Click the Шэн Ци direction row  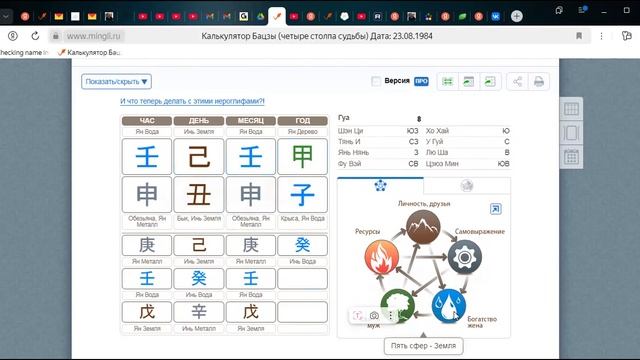(x=378, y=131)
